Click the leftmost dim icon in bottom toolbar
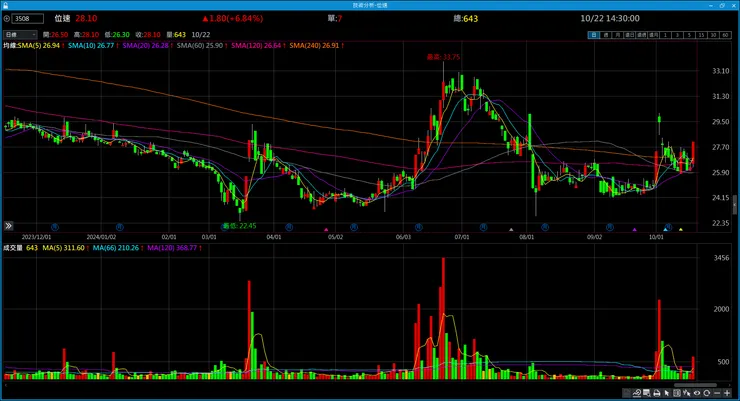 [626, 393]
